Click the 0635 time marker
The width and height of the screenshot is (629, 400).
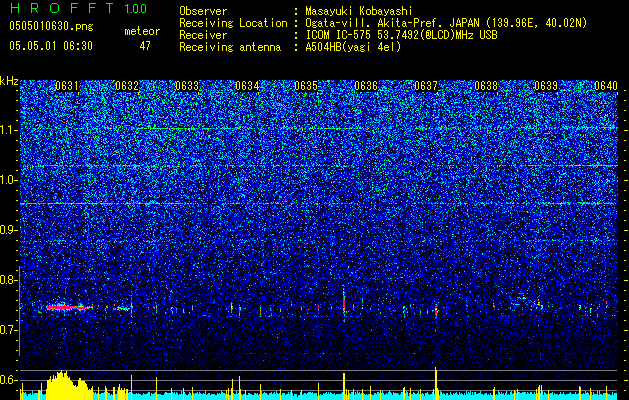[306, 86]
